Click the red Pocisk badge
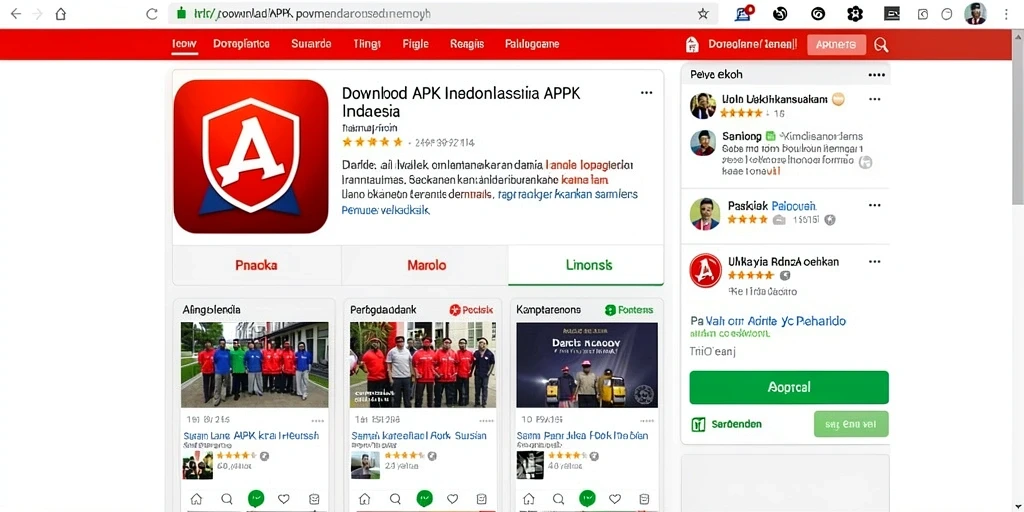 pos(471,310)
